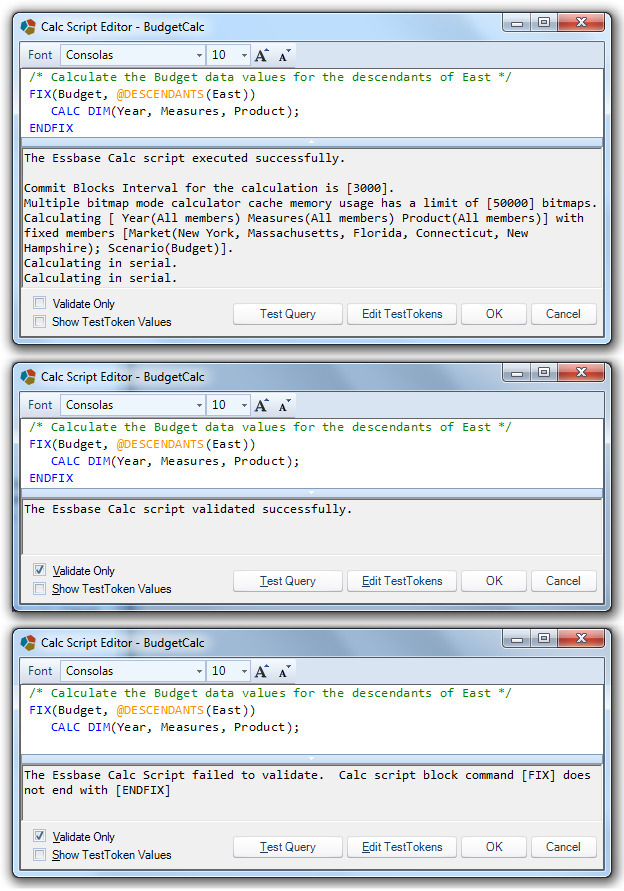Open font size 10 dropdown in top window

tap(244, 55)
